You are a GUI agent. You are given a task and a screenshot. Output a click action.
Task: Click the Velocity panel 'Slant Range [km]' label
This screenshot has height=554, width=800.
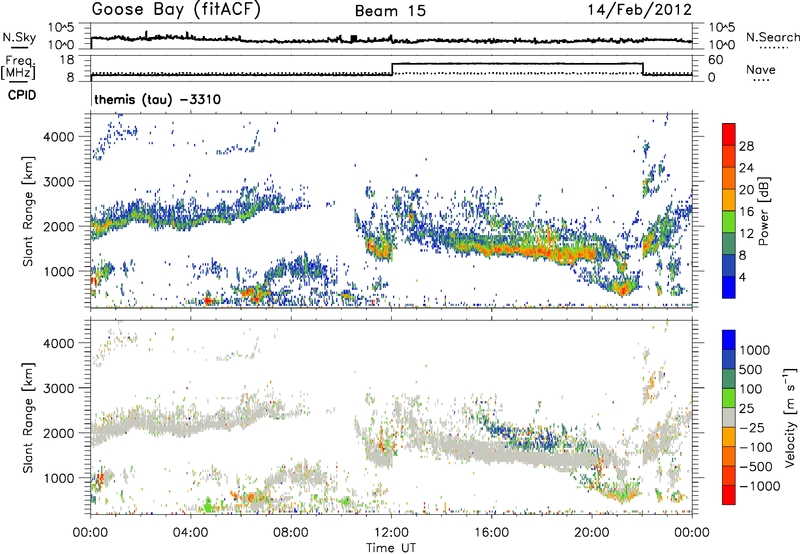coord(28,418)
